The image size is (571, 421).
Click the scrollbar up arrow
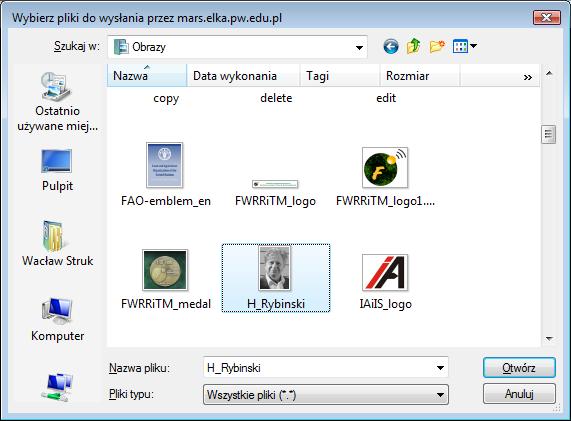pyautogui.click(x=549, y=74)
